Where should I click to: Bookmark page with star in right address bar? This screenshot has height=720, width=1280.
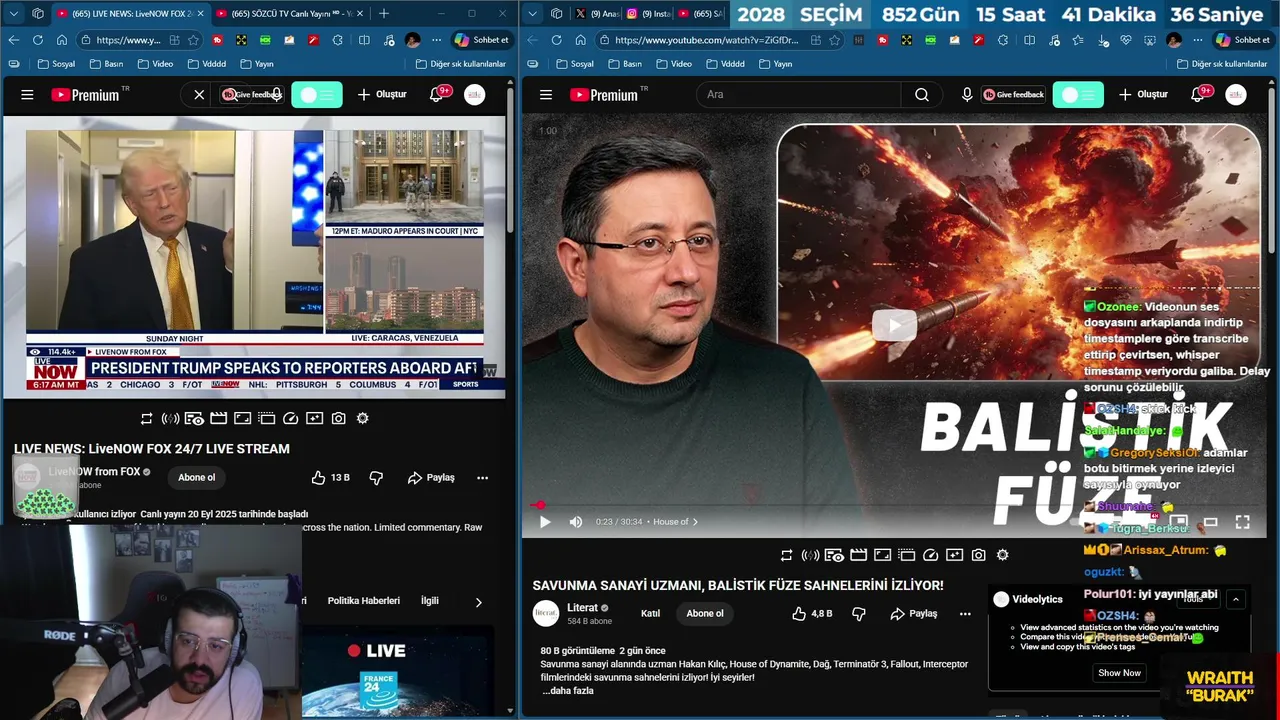835,40
